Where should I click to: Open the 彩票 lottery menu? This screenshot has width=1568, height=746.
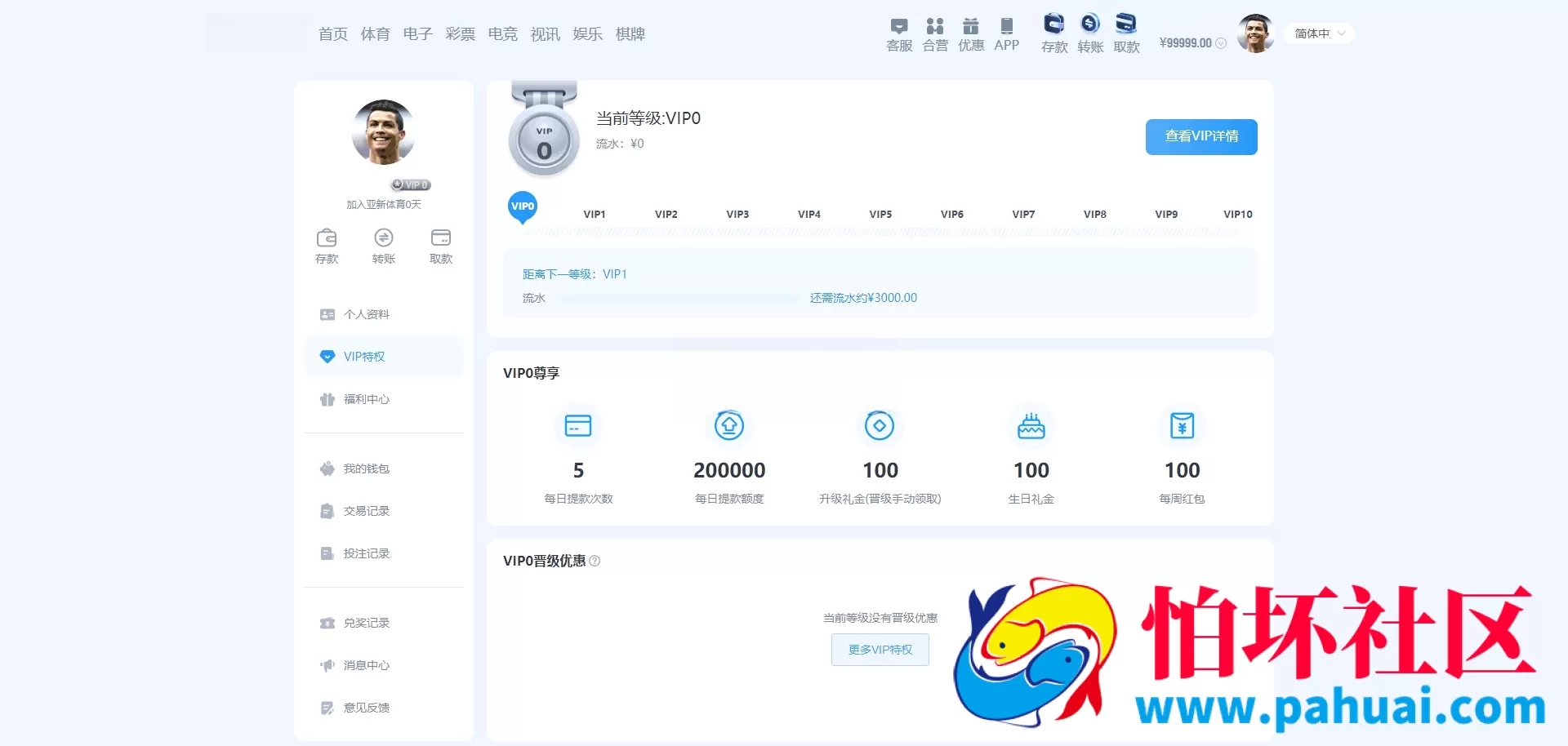pyautogui.click(x=461, y=34)
